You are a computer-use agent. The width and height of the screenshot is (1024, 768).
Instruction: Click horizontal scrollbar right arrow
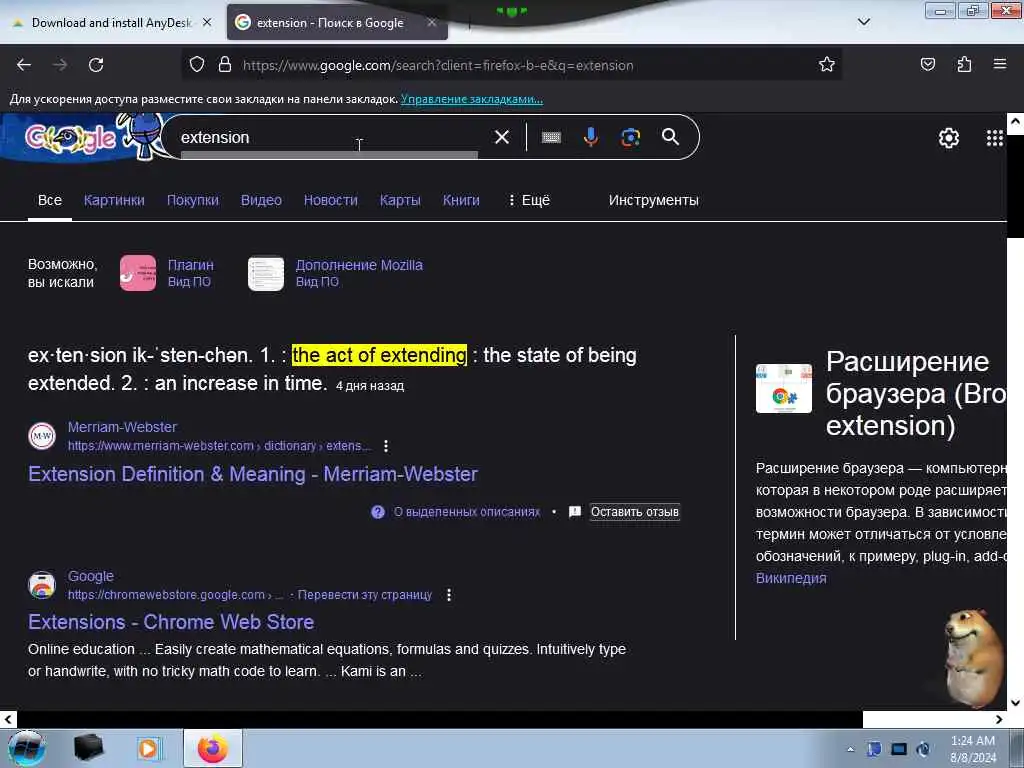tap(999, 720)
